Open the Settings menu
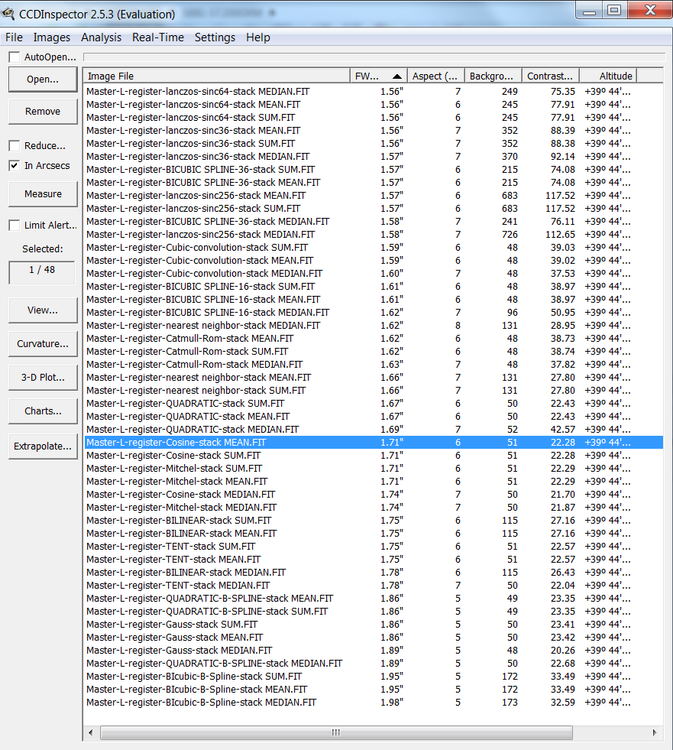 point(215,37)
